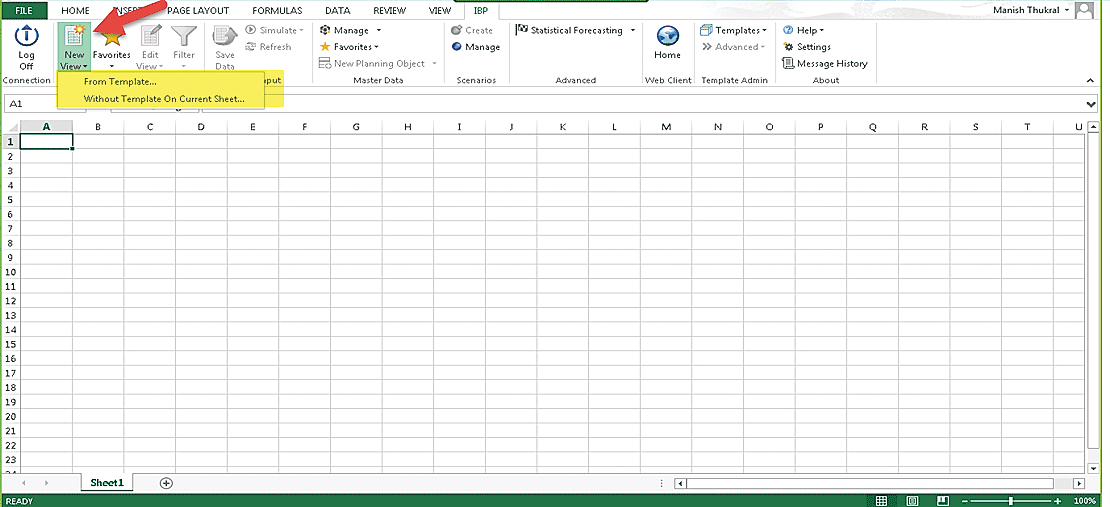Open Manage in Master Data group
1110x507 pixels.
click(351, 30)
